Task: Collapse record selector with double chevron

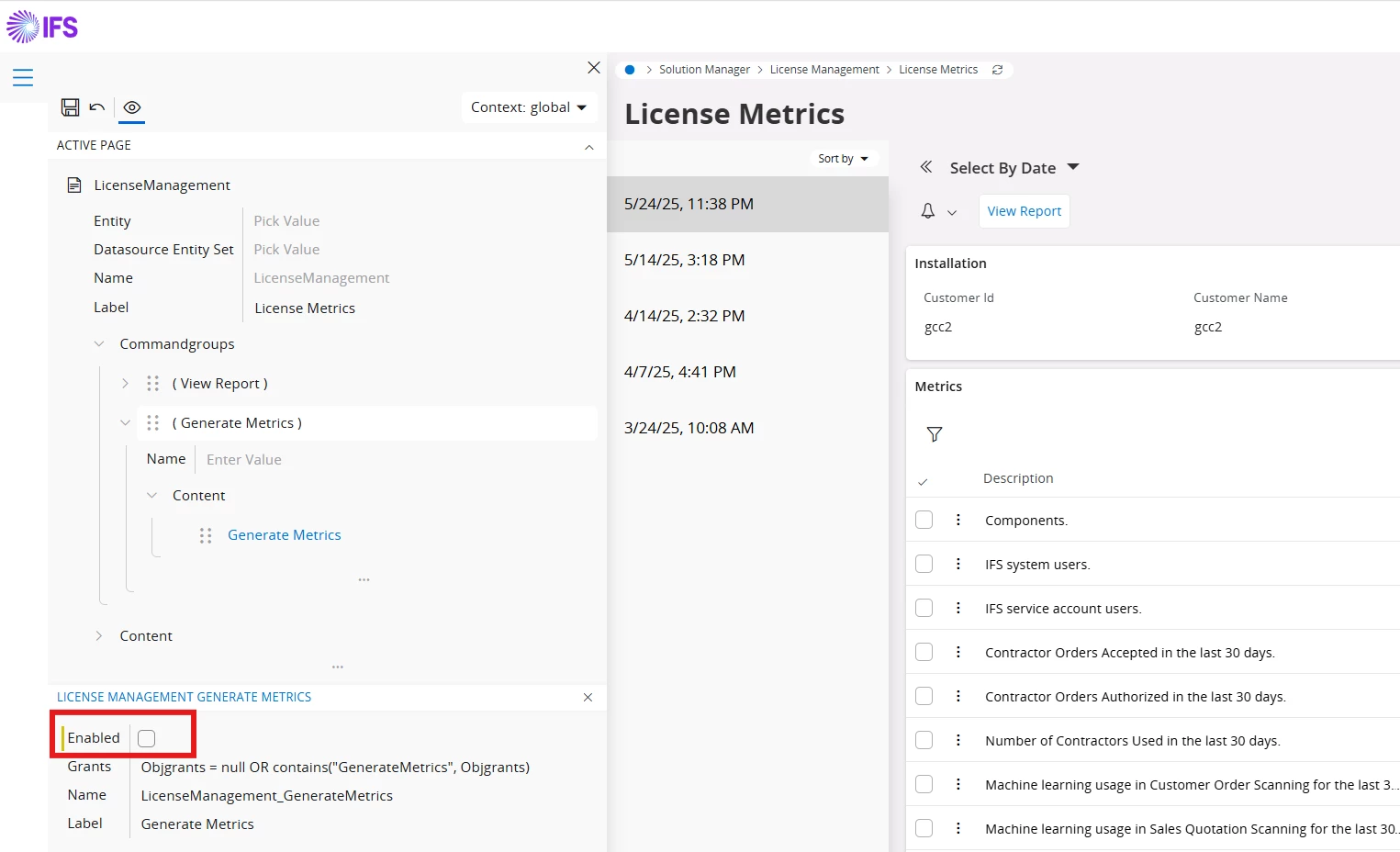Action: click(926, 167)
